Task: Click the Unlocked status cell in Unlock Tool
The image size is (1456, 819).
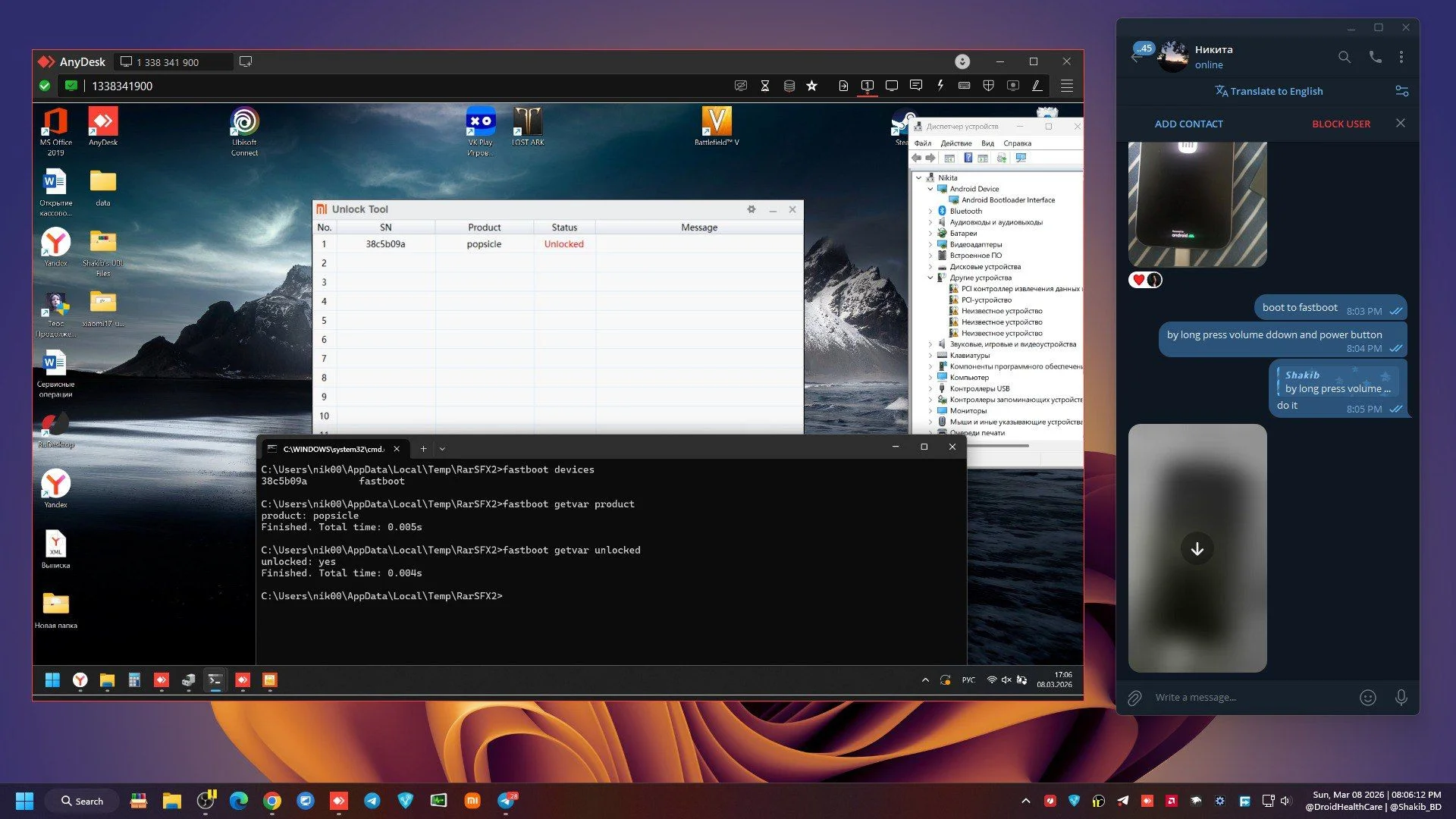Action: point(564,244)
